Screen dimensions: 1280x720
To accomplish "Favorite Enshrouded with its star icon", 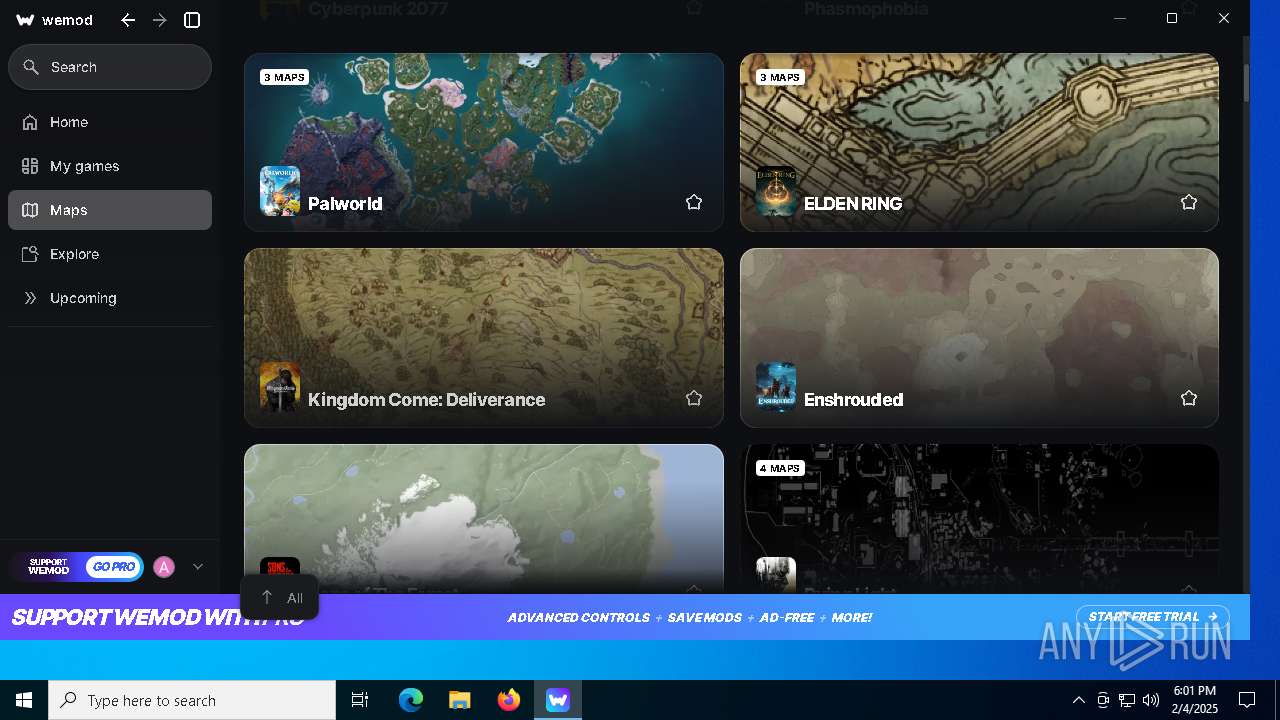I will [x=1189, y=398].
